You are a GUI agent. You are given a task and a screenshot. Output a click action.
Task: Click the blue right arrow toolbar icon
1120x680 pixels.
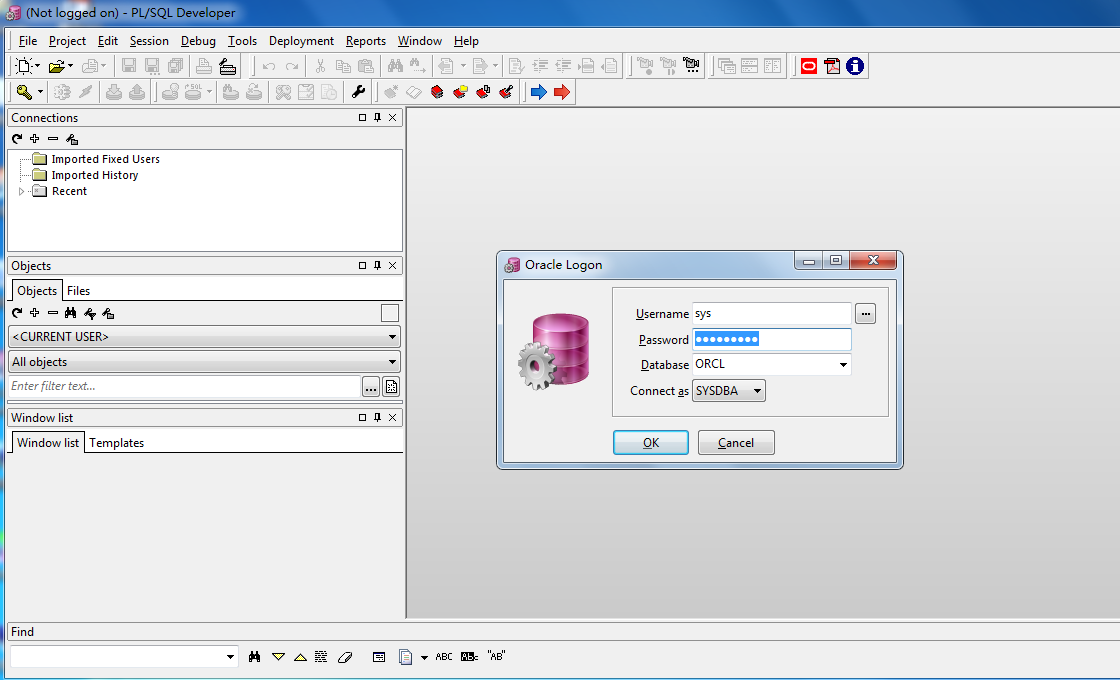point(539,92)
